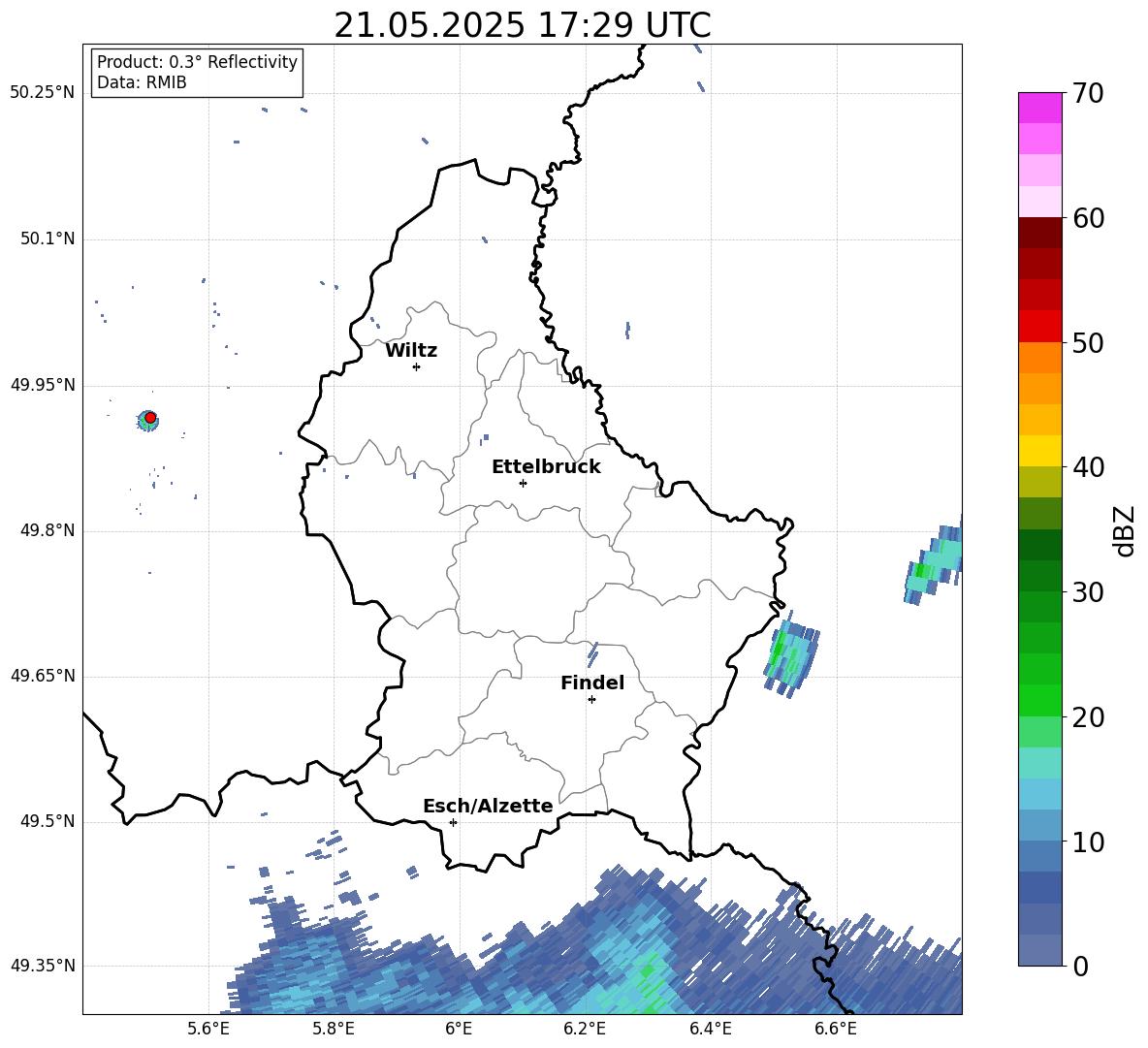Click the green echo cell near 6.5°E

[791, 655]
